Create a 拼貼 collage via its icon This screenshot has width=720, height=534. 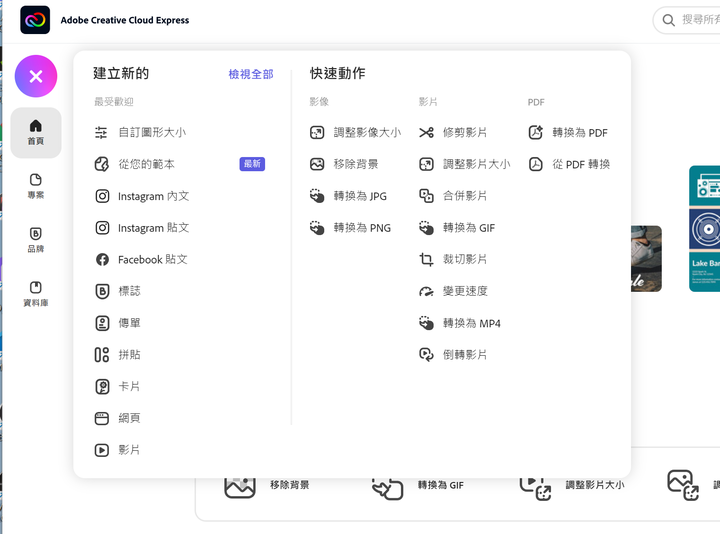click(x=102, y=355)
